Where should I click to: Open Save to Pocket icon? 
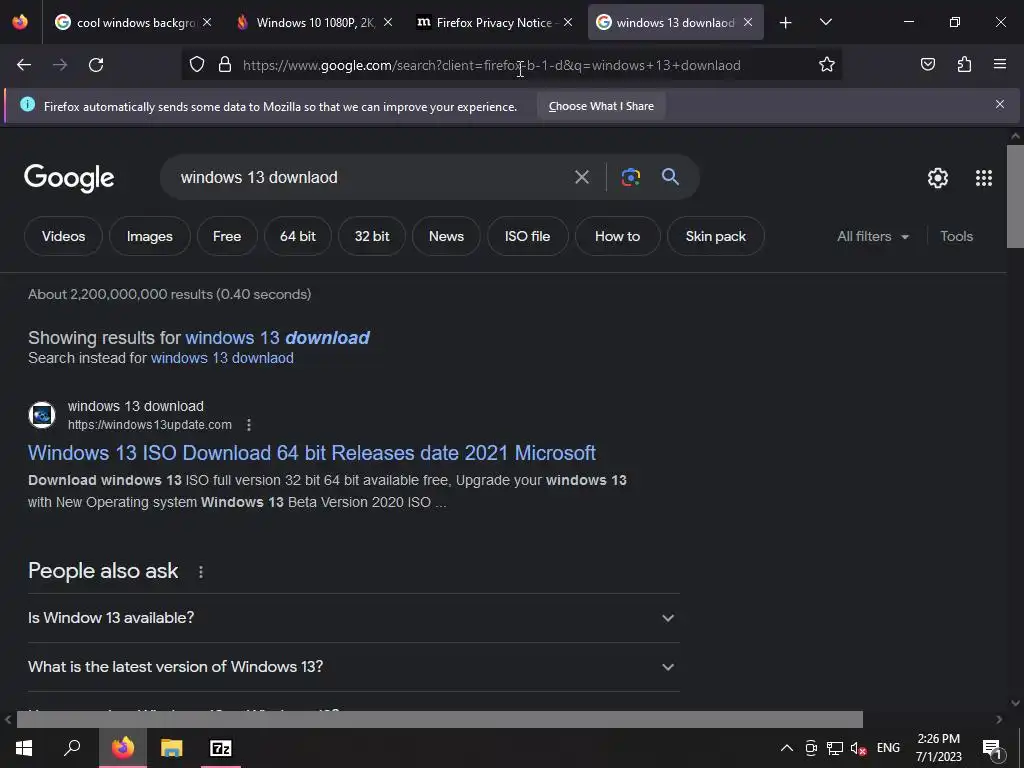[x=928, y=65]
